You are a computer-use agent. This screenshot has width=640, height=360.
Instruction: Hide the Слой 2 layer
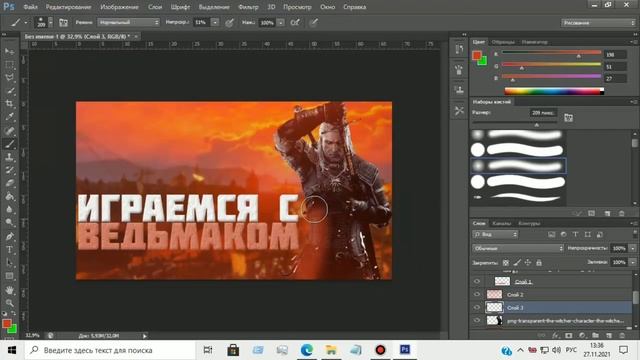(477, 294)
